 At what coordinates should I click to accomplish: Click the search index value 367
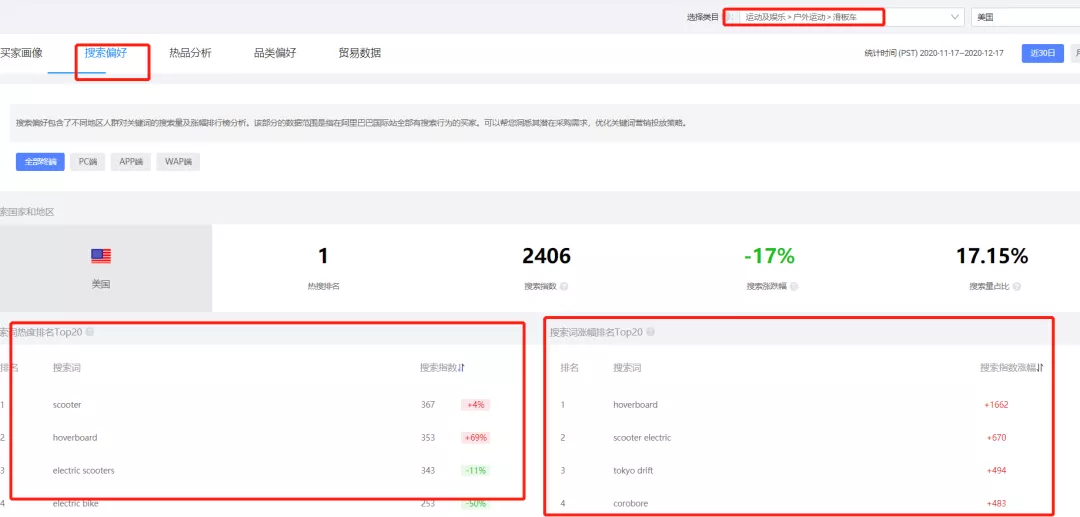coord(428,405)
